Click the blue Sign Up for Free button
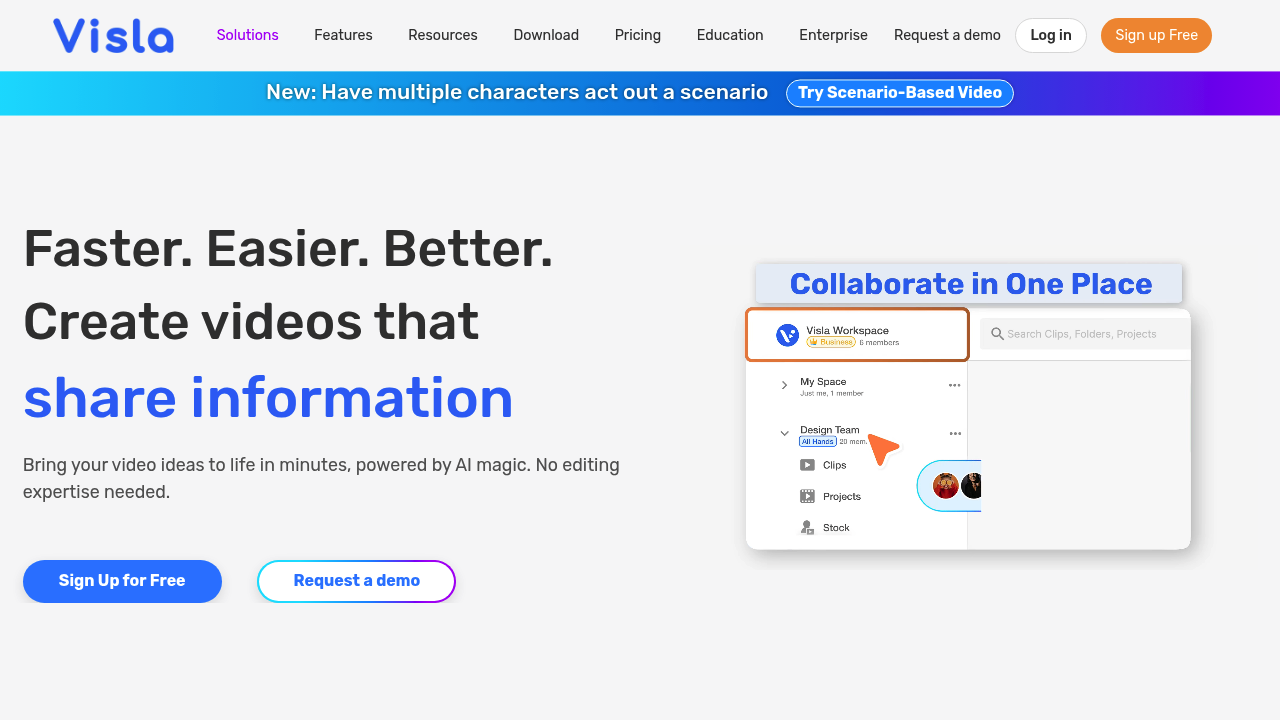Viewport: 1280px width, 720px height. click(x=122, y=581)
